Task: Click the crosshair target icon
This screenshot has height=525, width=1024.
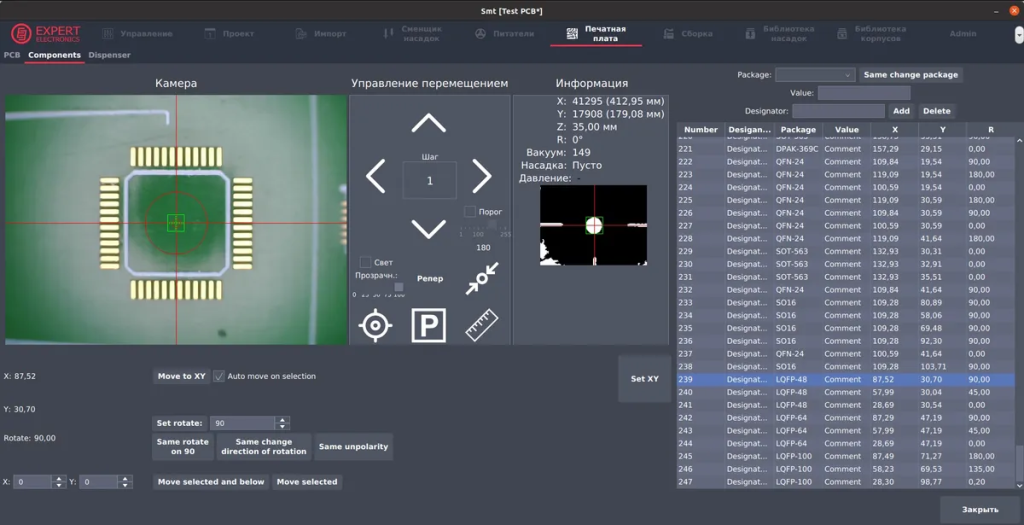Action: [x=376, y=325]
